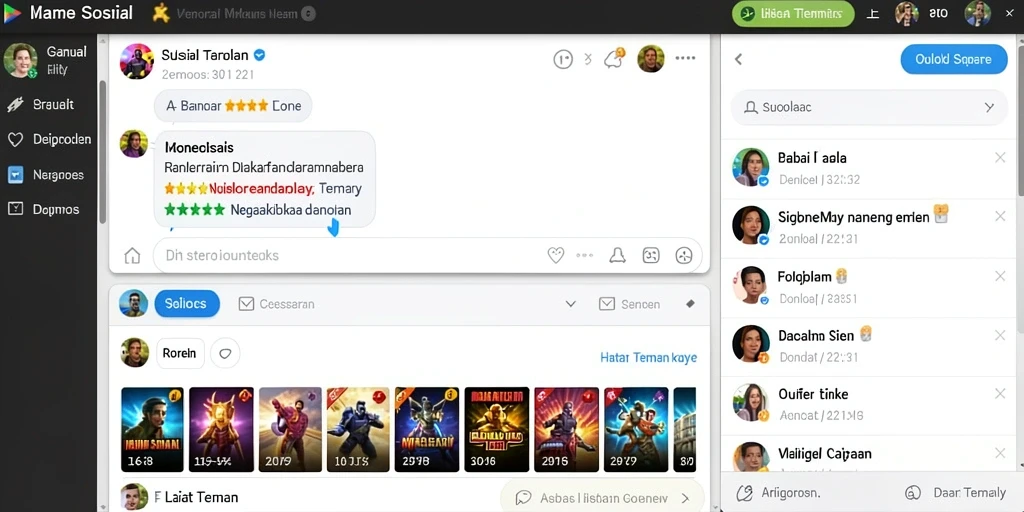Click the green Ilisan Temmits button
The height and width of the screenshot is (512, 1024).
pyautogui.click(x=793, y=14)
